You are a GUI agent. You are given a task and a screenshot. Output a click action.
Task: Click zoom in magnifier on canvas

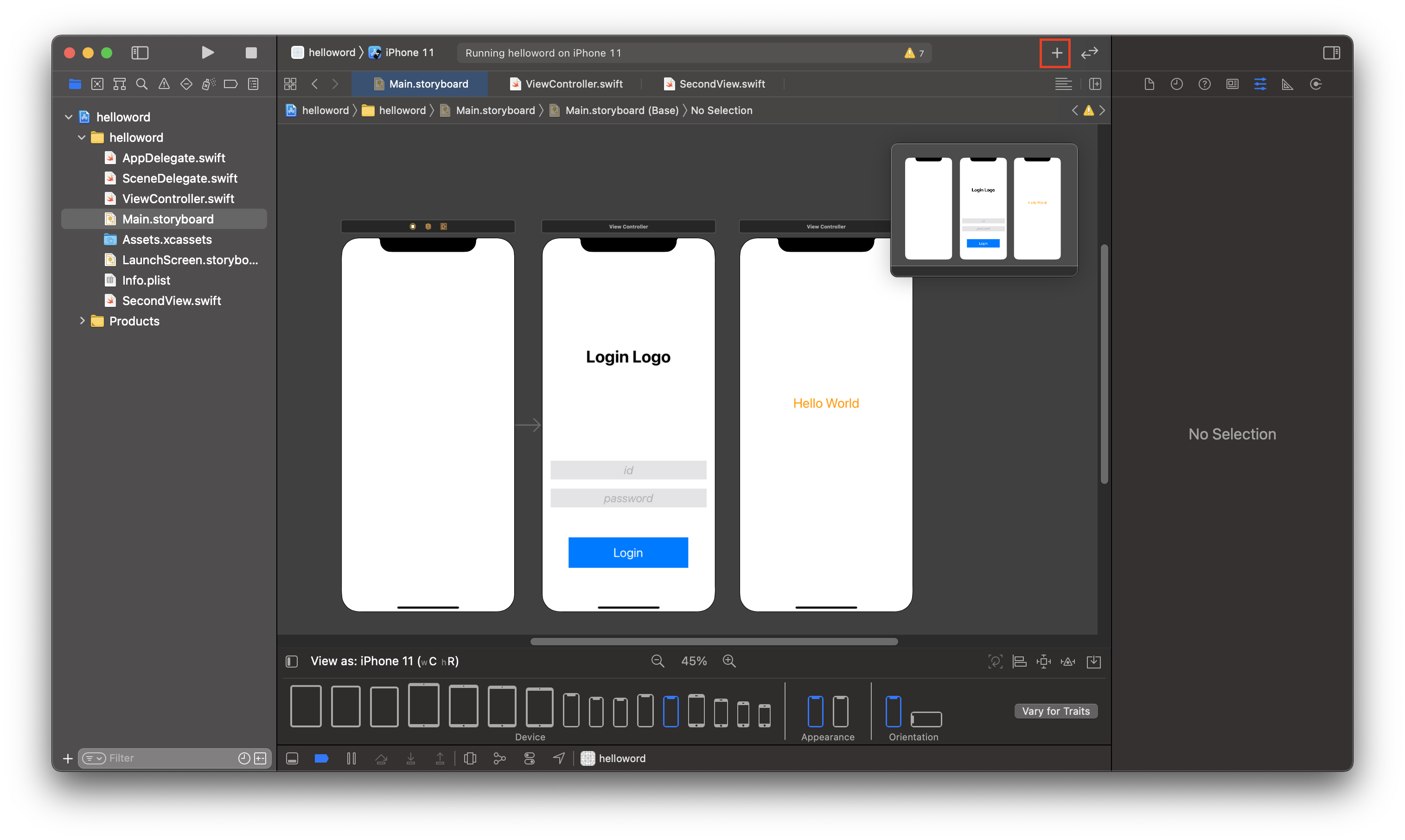(x=729, y=661)
